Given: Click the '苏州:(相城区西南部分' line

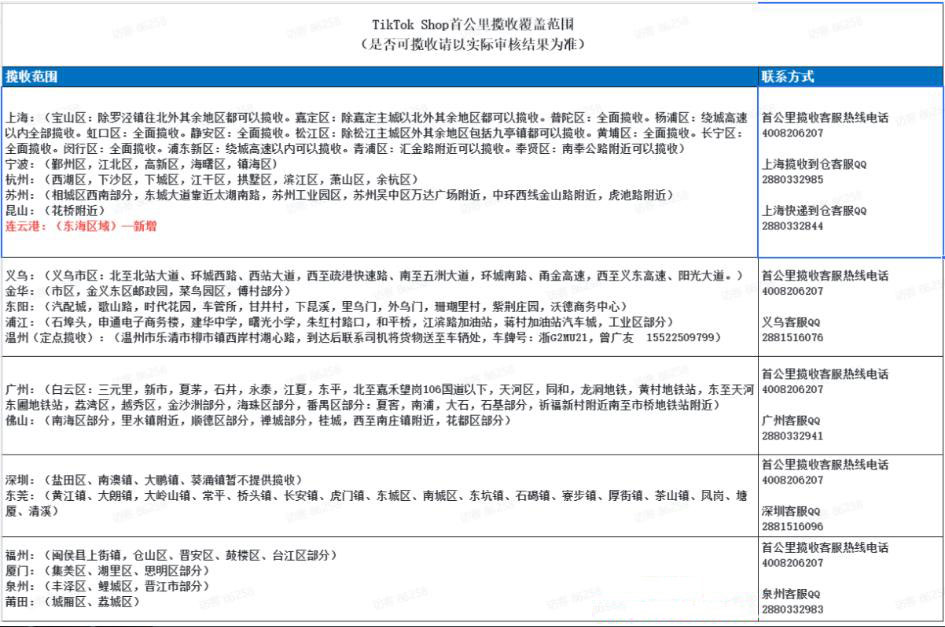Looking at the screenshot, I should click(x=339, y=195).
